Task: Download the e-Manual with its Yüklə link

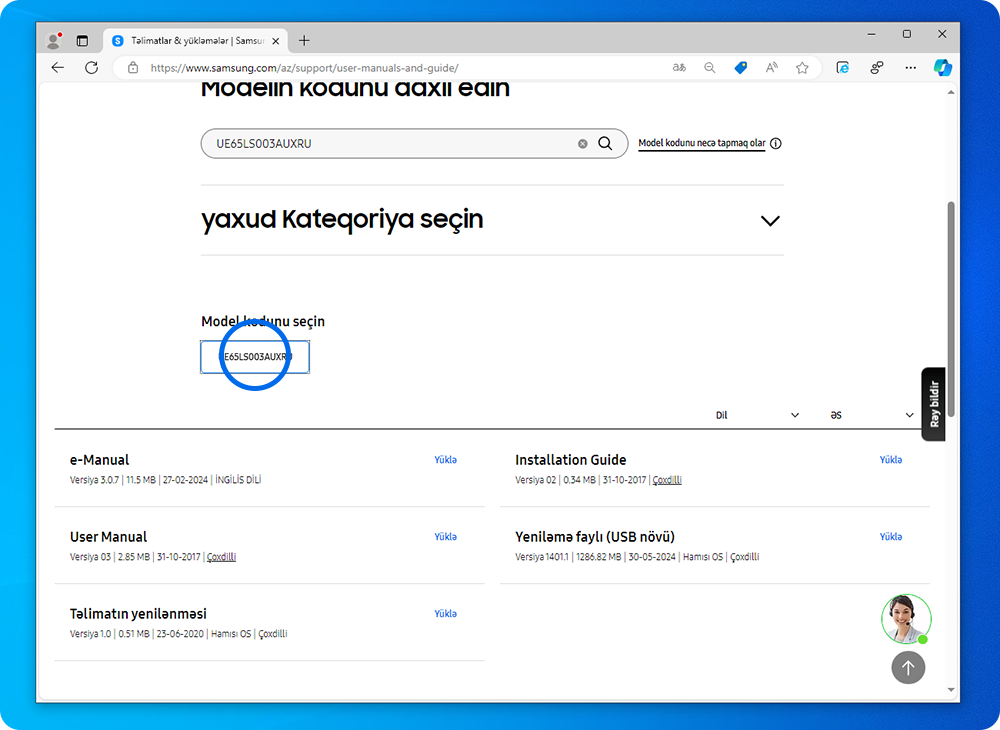Action: tap(445, 459)
